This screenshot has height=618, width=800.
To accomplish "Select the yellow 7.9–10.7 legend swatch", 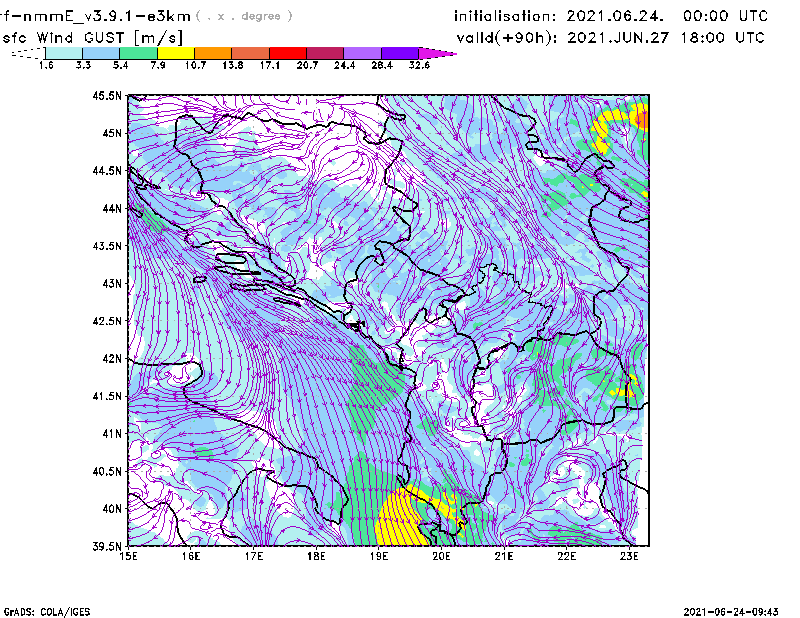I will click(176, 53).
